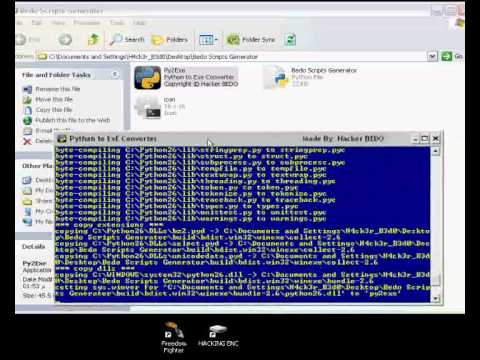This screenshot has height=360, width=480.
Task: Open the Favorites menu
Action: click(87, 23)
